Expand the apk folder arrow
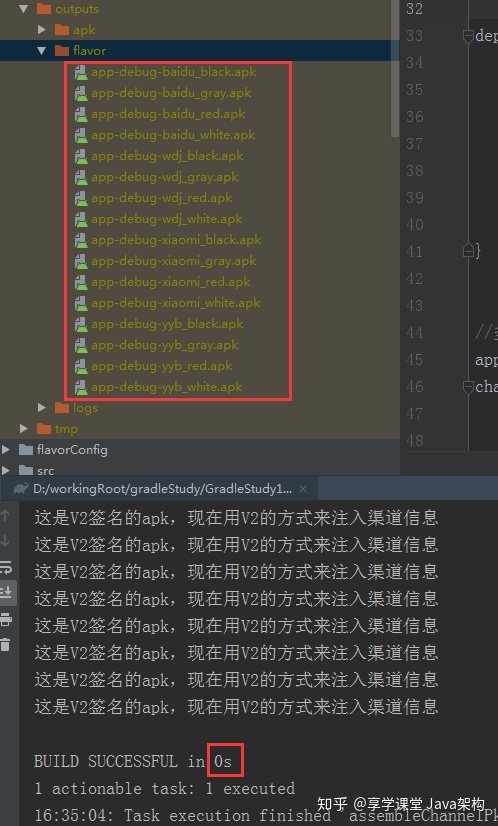This screenshot has height=826, width=498. click(x=42, y=30)
